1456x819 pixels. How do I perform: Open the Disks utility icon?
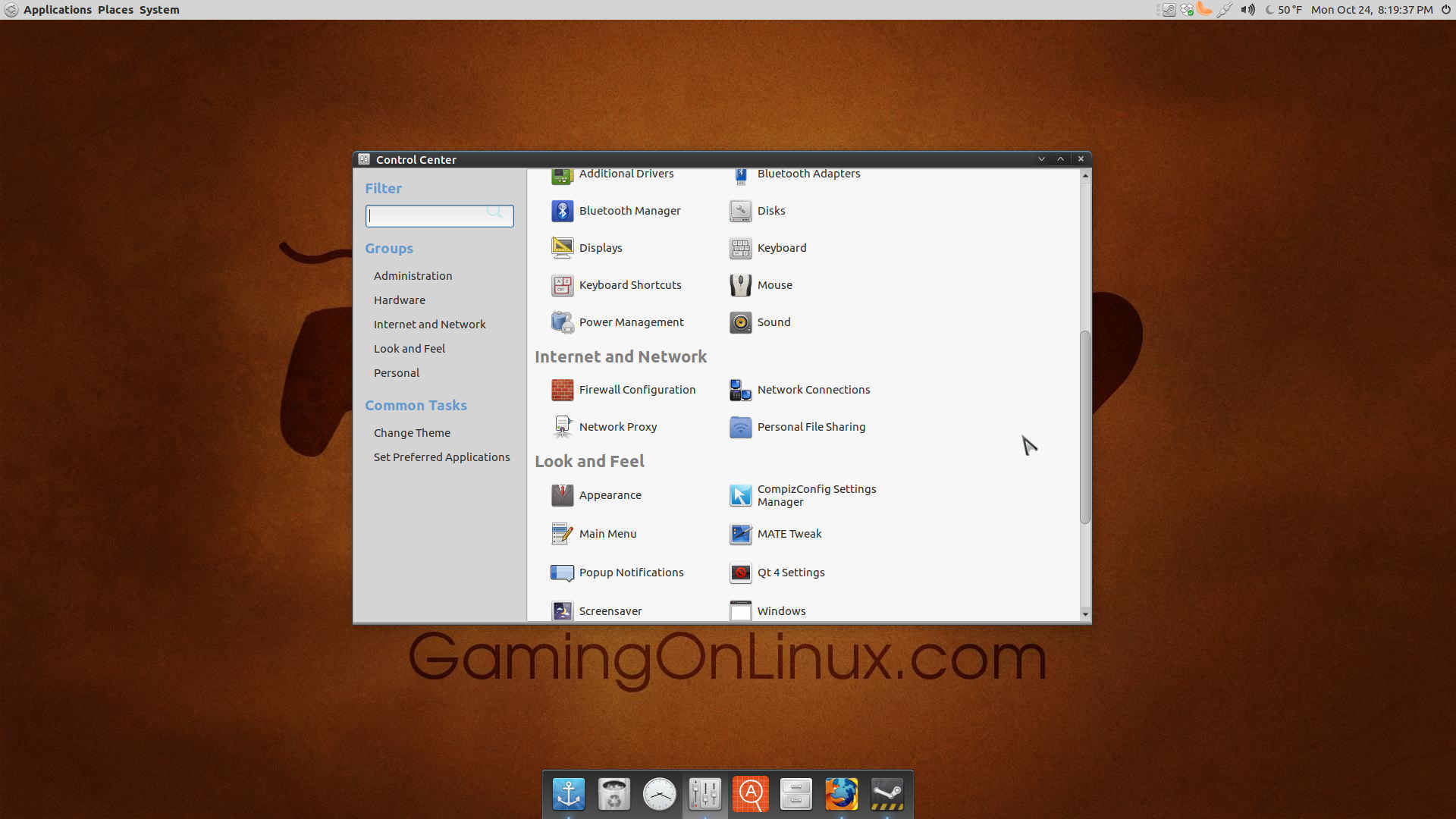[x=740, y=211]
